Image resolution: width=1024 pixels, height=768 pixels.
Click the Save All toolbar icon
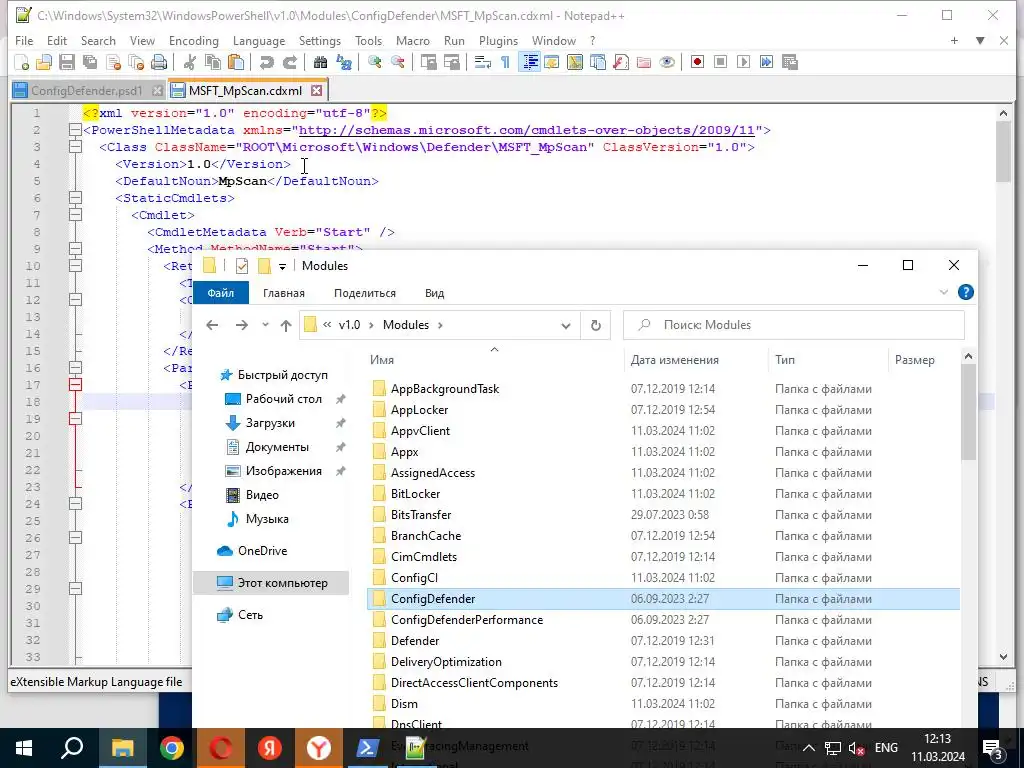[89, 62]
